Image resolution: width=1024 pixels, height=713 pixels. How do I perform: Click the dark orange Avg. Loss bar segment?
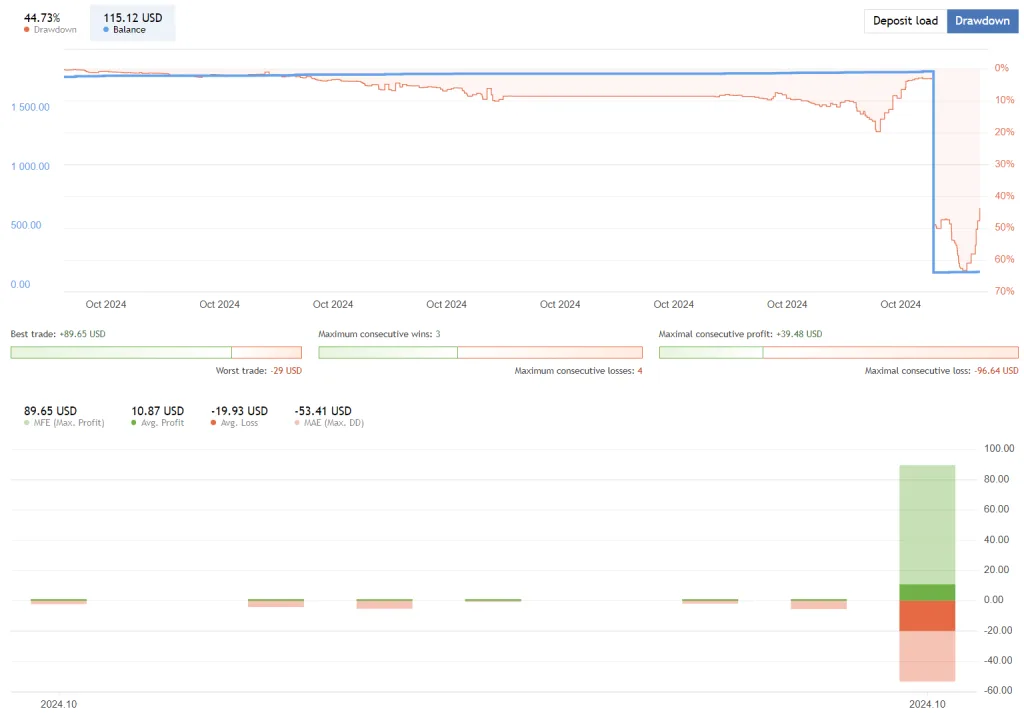point(927,615)
